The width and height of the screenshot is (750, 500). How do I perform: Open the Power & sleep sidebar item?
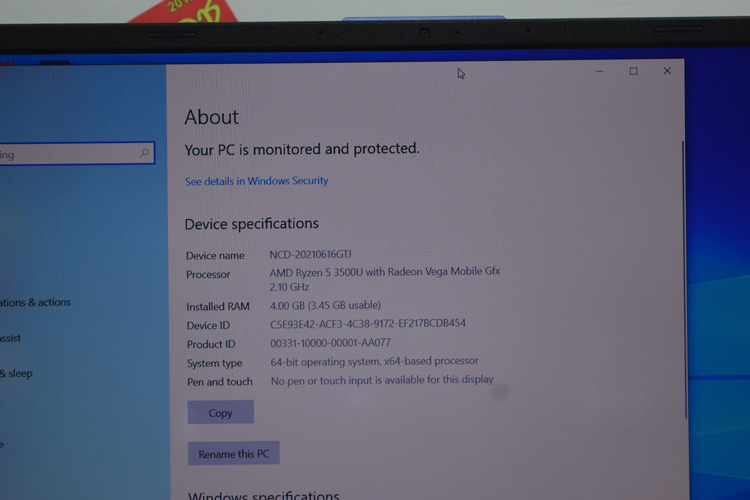16,373
